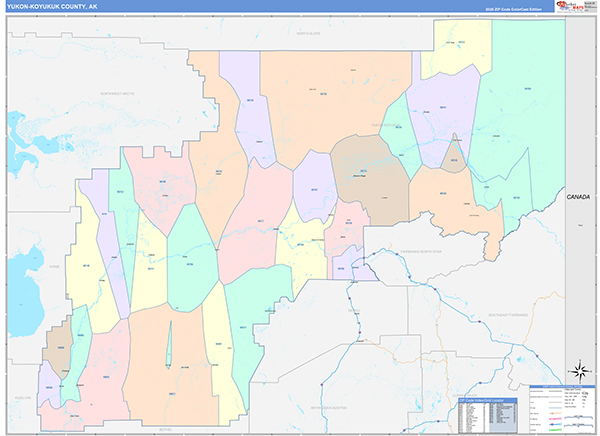Click the "NORTHWEST ARCTIC" borough label
The width and height of the screenshot is (600, 436).
(117, 94)
